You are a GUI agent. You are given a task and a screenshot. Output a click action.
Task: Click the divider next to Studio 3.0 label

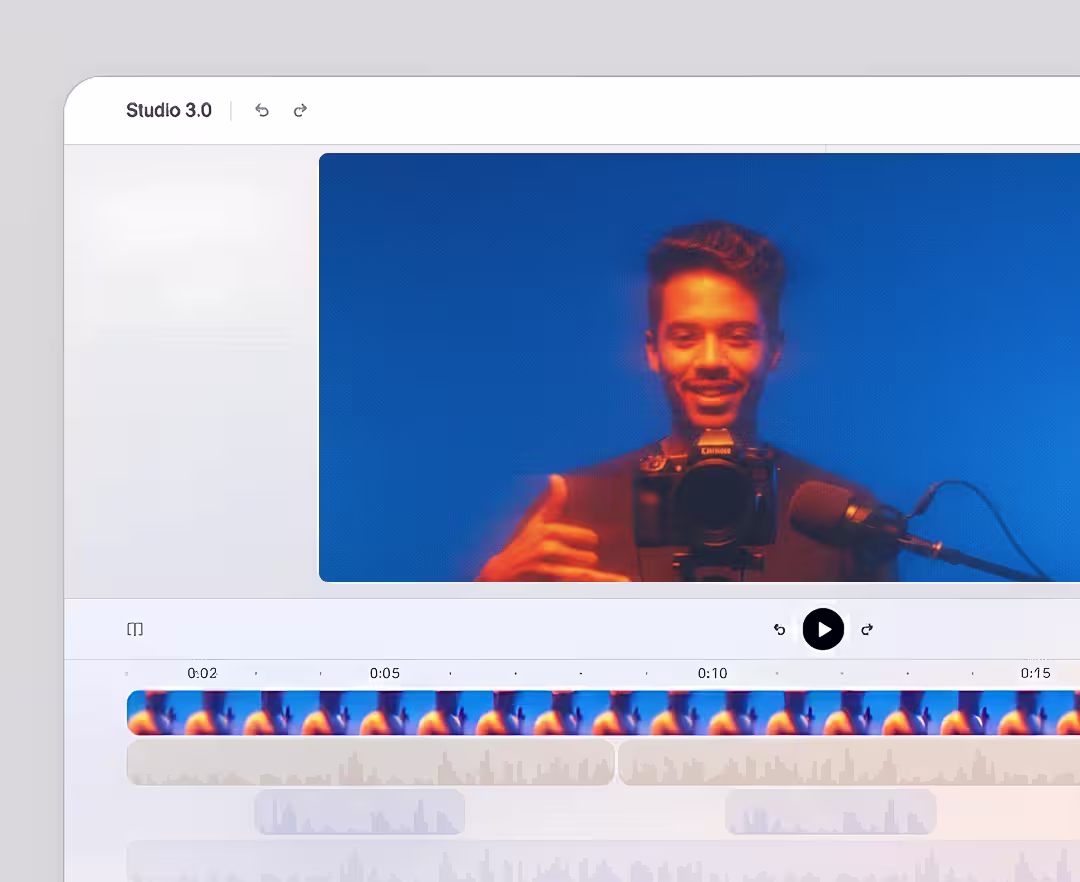231,110
